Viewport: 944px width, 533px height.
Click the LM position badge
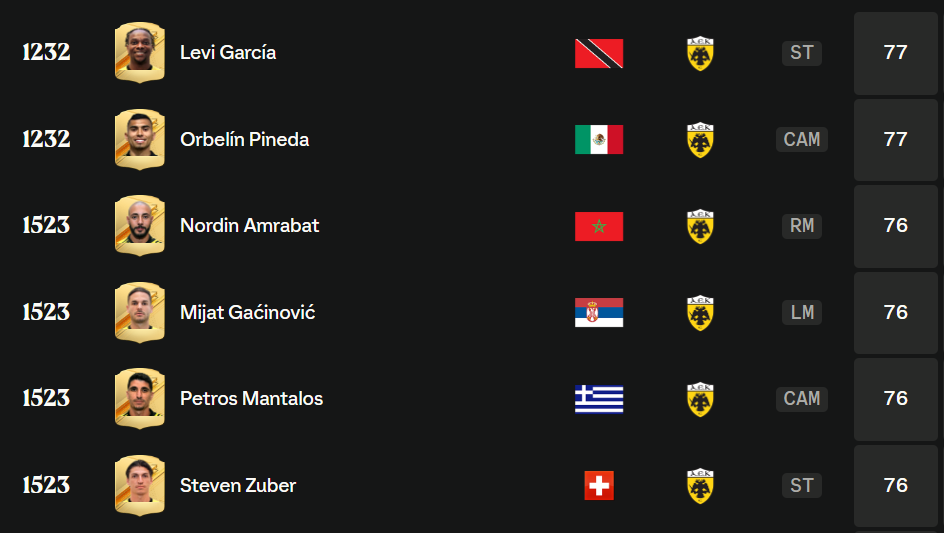(x=802, y=312)
